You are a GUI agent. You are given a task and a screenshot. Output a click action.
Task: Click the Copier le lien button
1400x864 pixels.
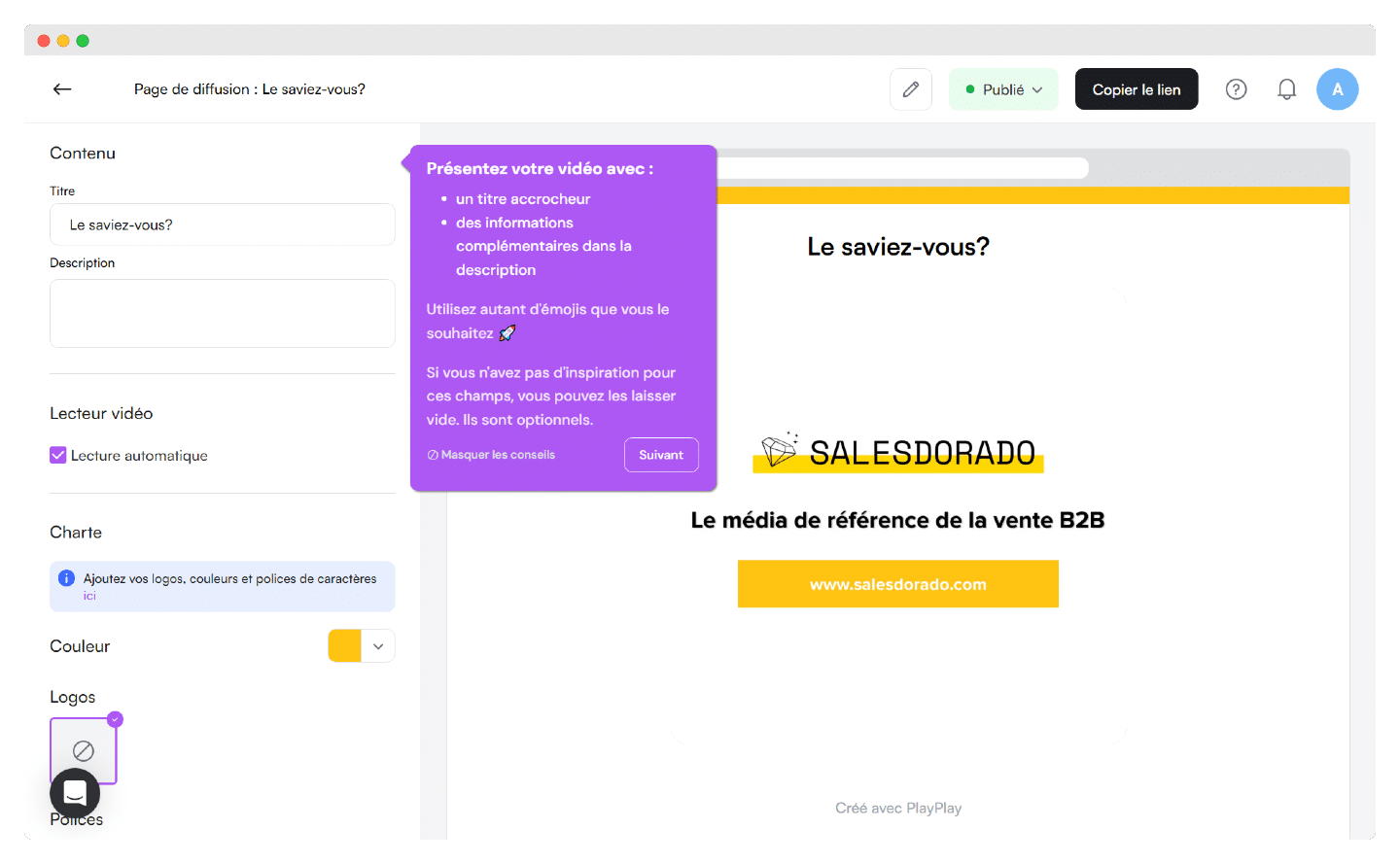point(1137,89)
